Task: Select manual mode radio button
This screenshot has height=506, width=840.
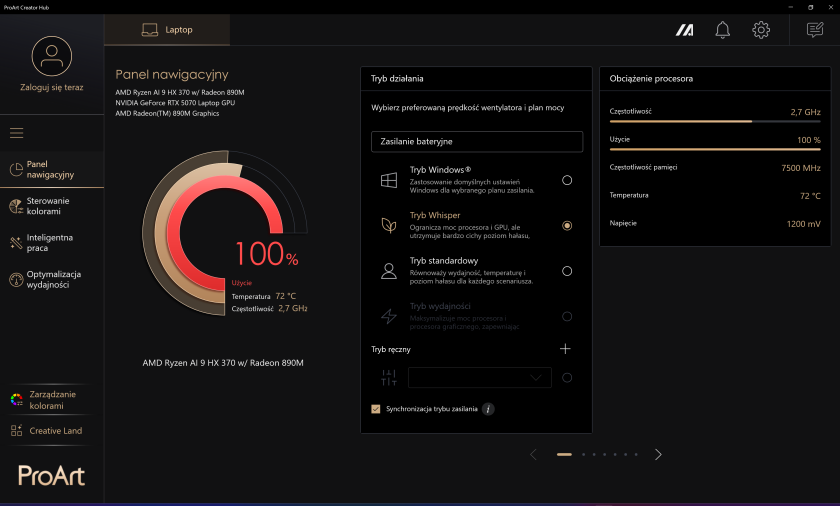Action: (567, 378)
